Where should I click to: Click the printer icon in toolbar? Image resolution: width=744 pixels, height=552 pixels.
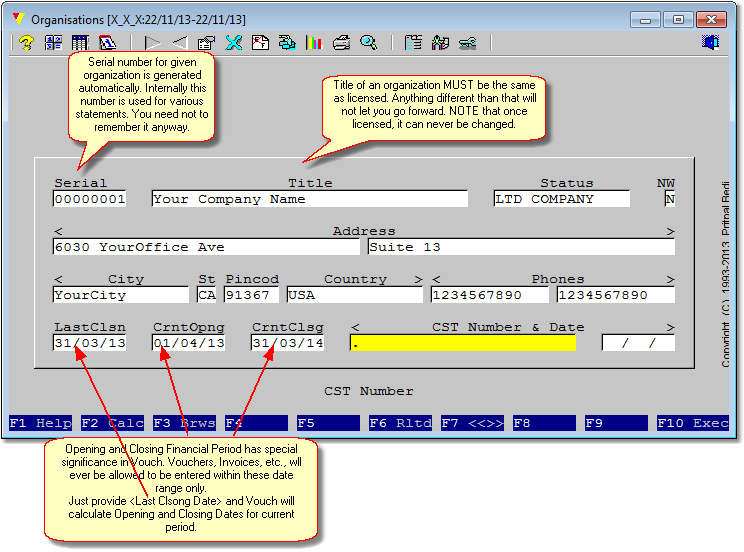[x=342, y=43]
